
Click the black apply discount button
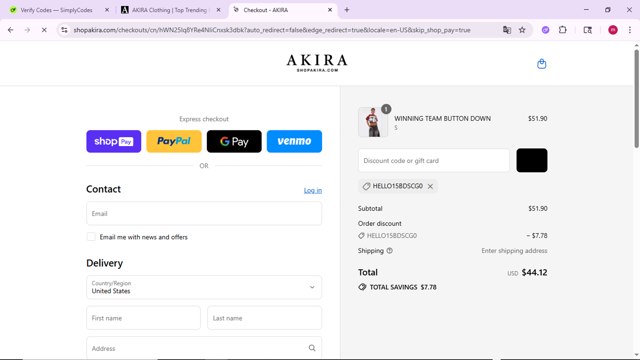coord(531,160)
